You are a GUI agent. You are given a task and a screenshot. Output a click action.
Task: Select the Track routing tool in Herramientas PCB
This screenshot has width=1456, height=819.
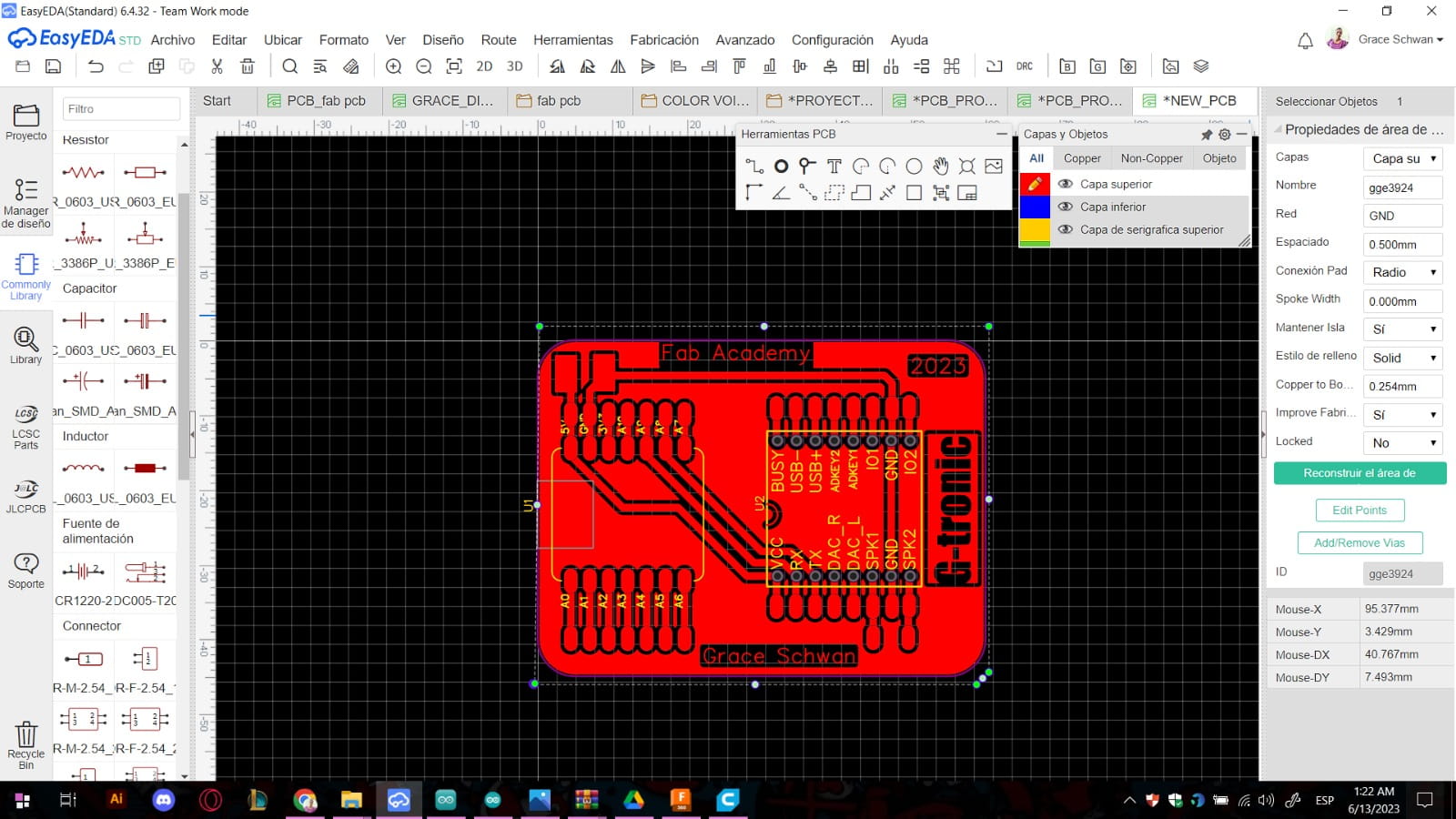(x=754, y=166)
